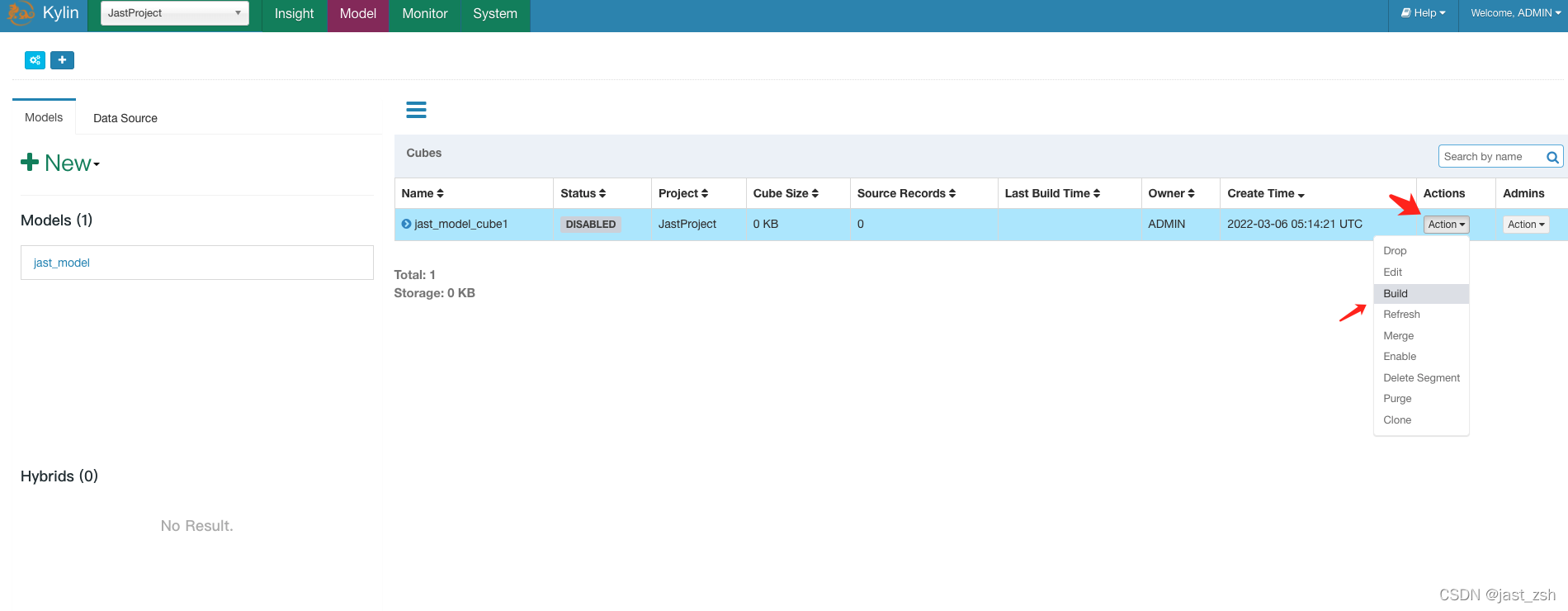Go to the Monitor tab
Viewport: 1568px width, 611px height.
(x=425, y=14)
